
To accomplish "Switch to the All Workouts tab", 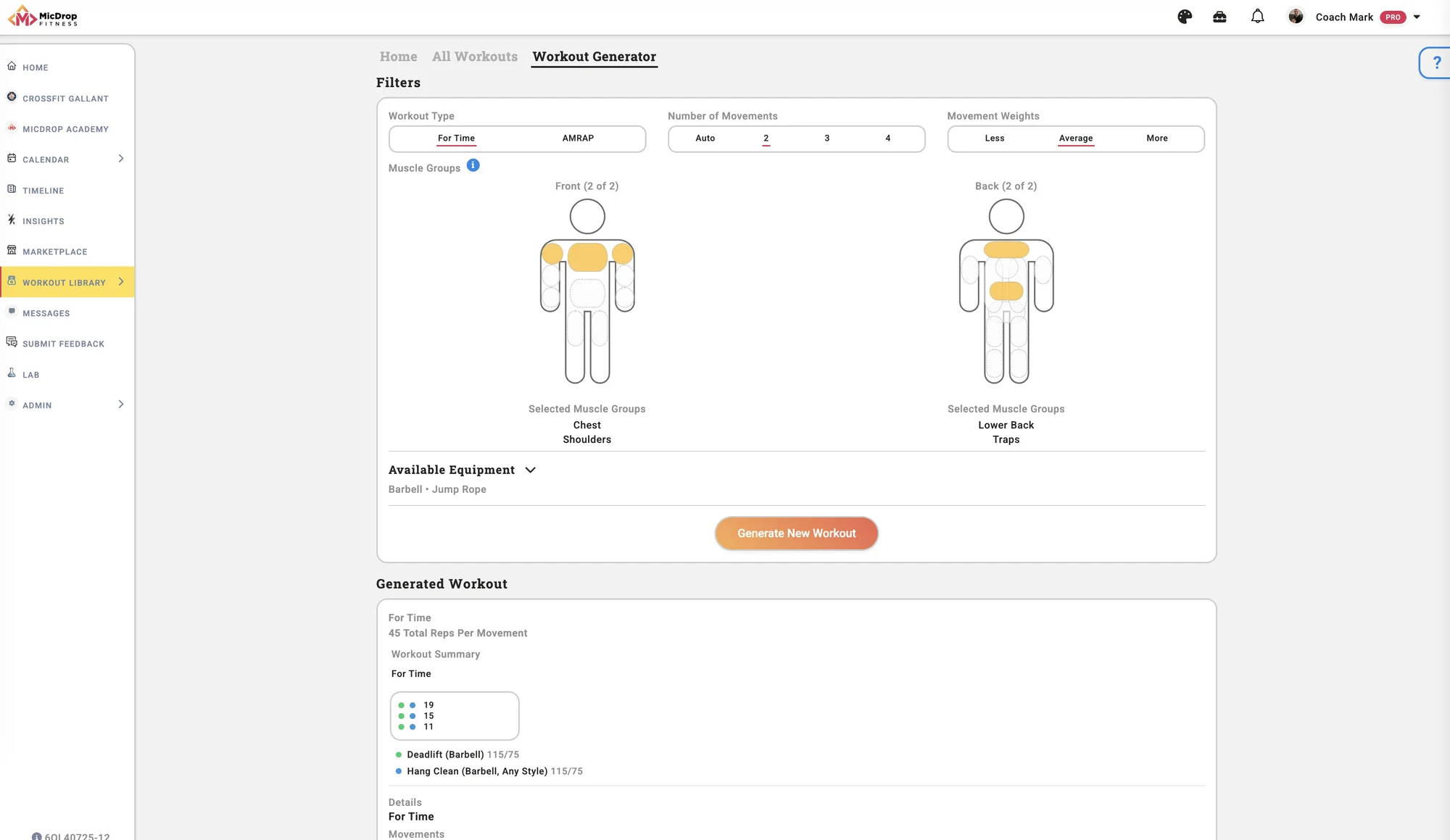I will [x=475, y=57].
